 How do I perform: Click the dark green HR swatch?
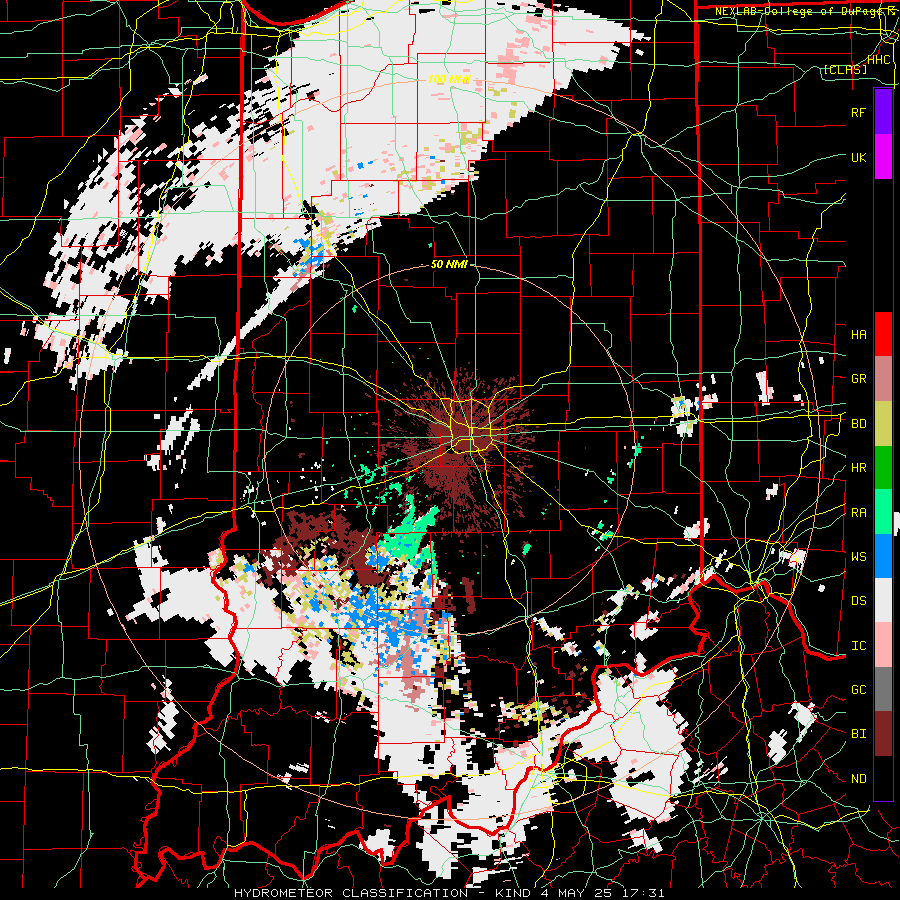(x=883, y=468)
